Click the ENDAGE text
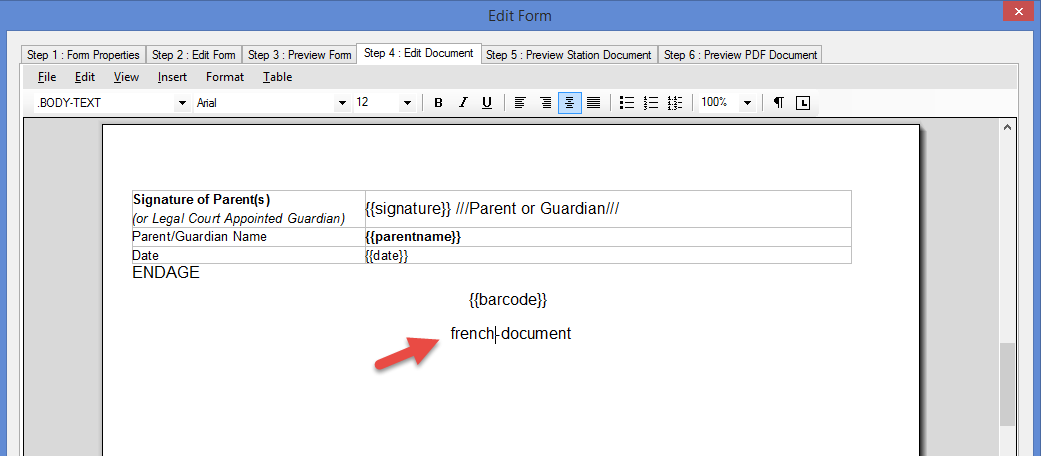1041x456 pixels. click(166, 273)
